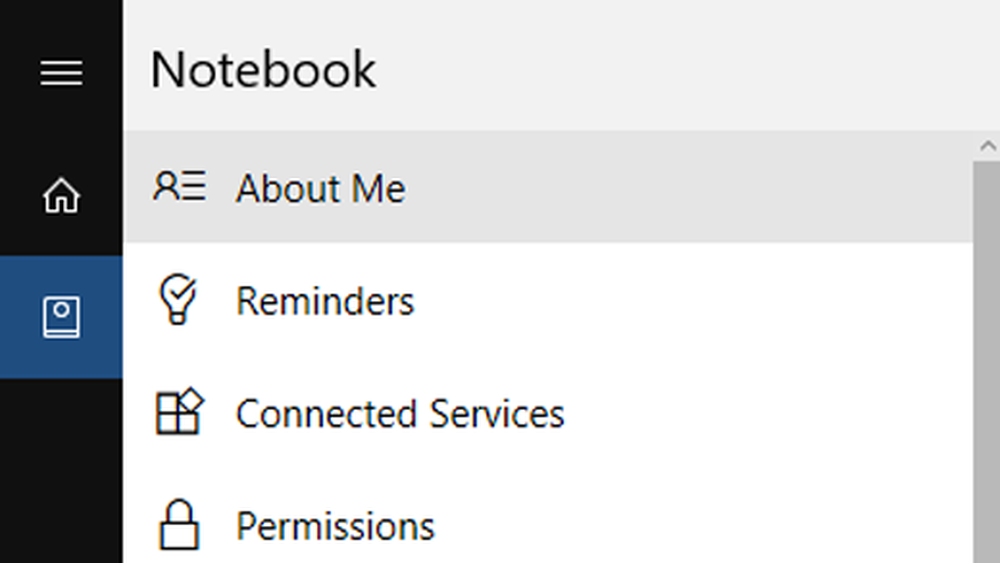Click the Connected Services tiles icon
Image resolution: width=1000 pixels, height=563 pixels.
(x=179, y=411)
